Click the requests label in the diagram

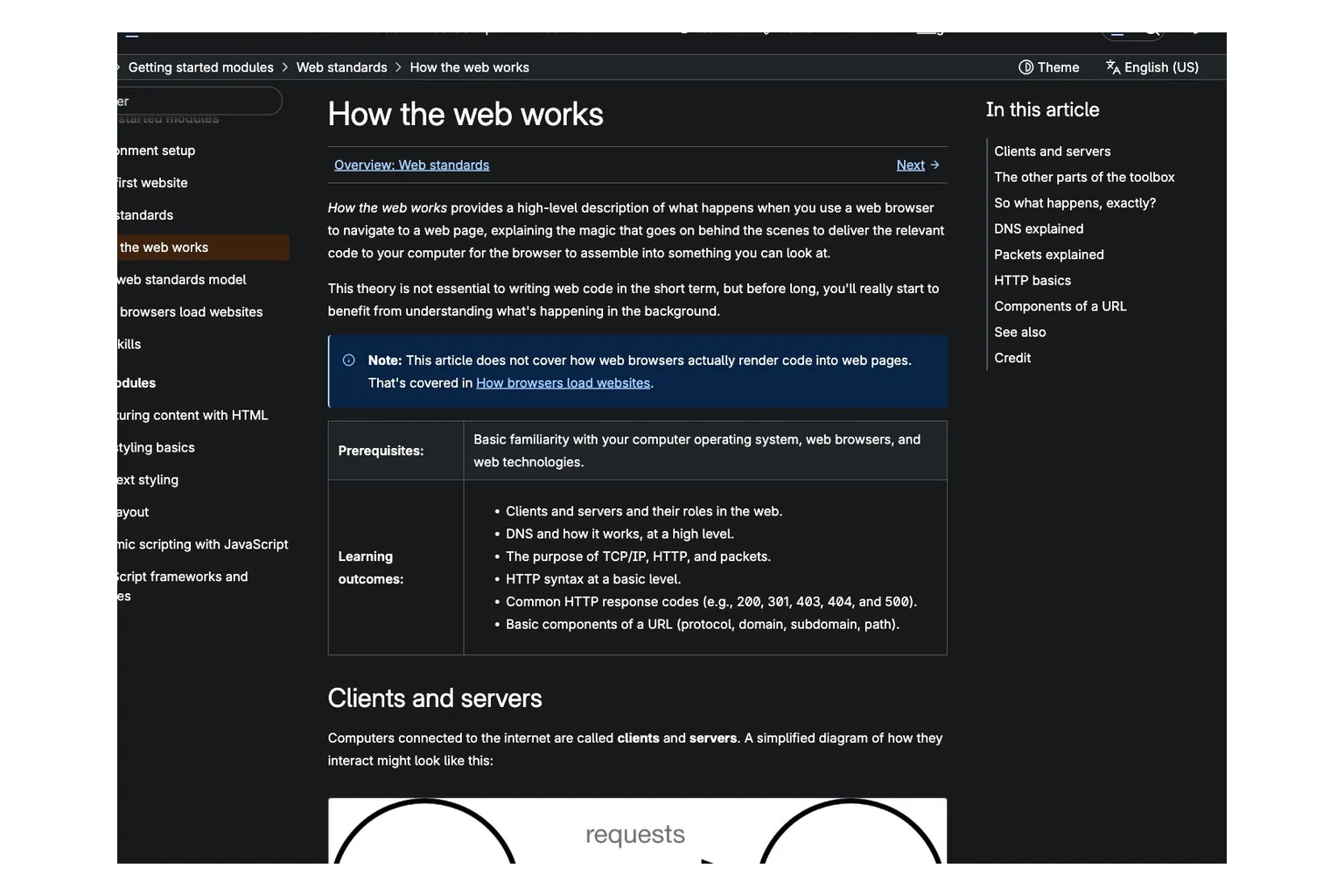635,835
